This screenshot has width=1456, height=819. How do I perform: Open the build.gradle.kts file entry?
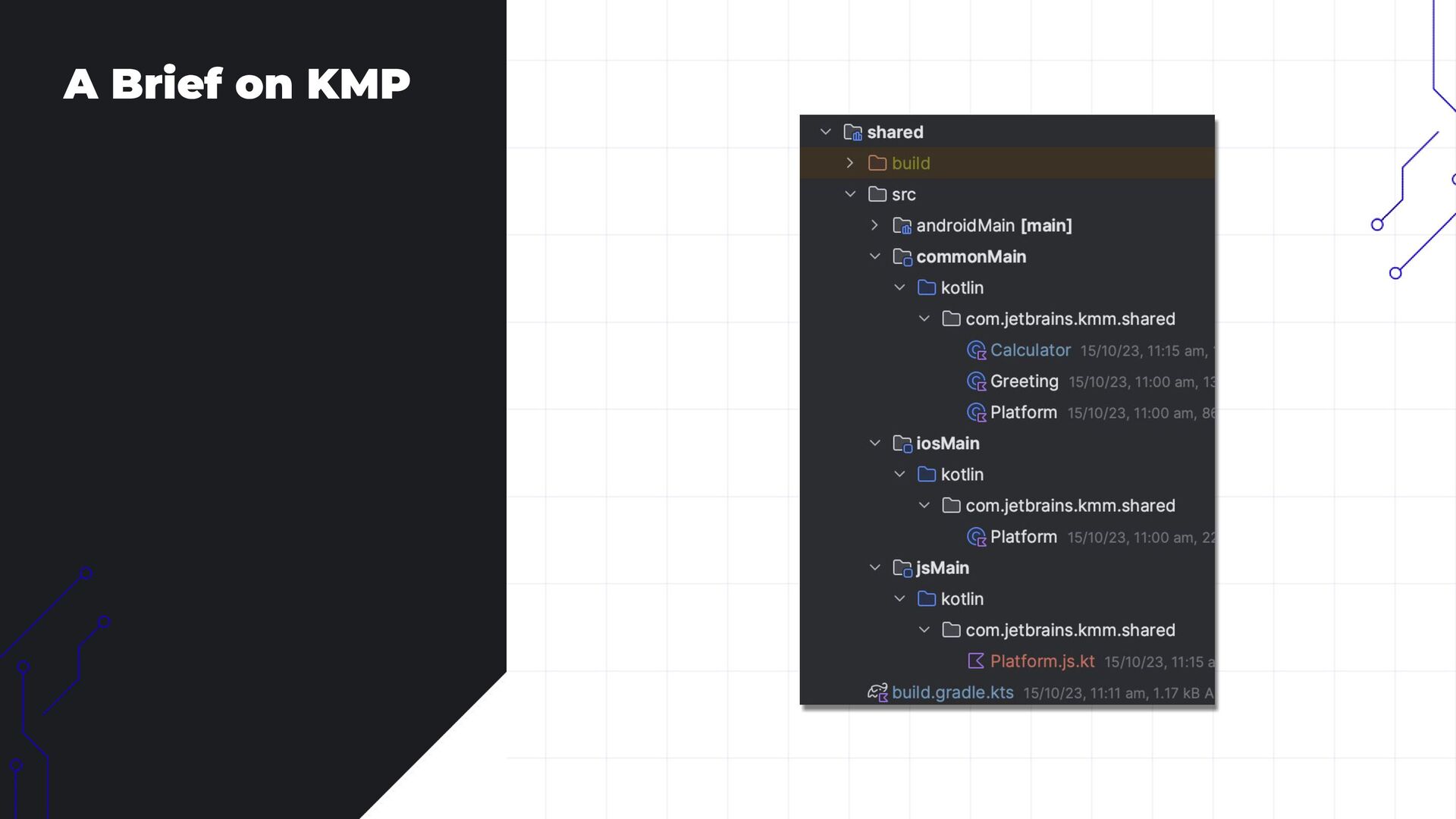click(x=952, y=692)
